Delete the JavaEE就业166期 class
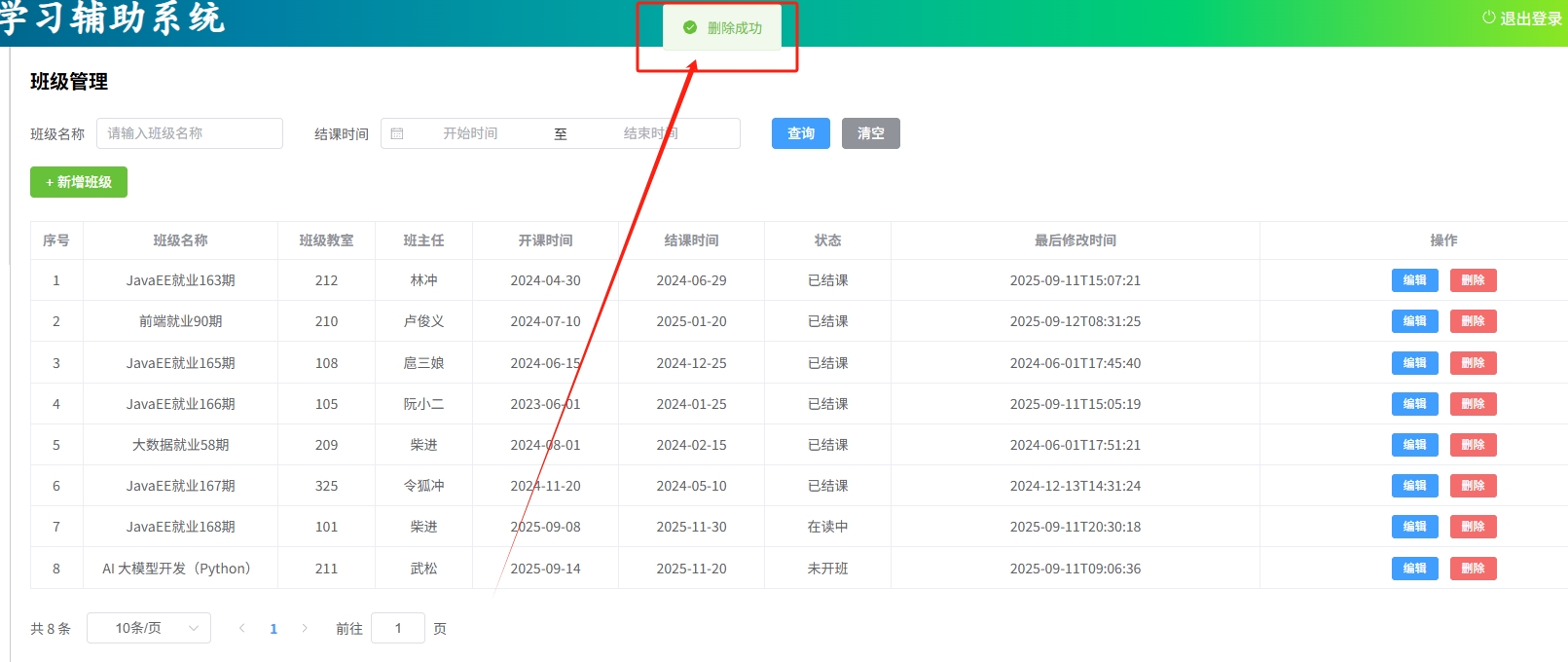 pos(1474,404)
